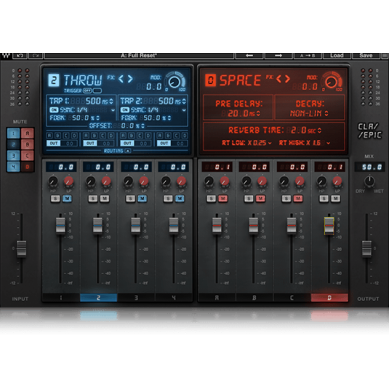
Task: Load next preset with right arrow
Action: pos(279,56)
